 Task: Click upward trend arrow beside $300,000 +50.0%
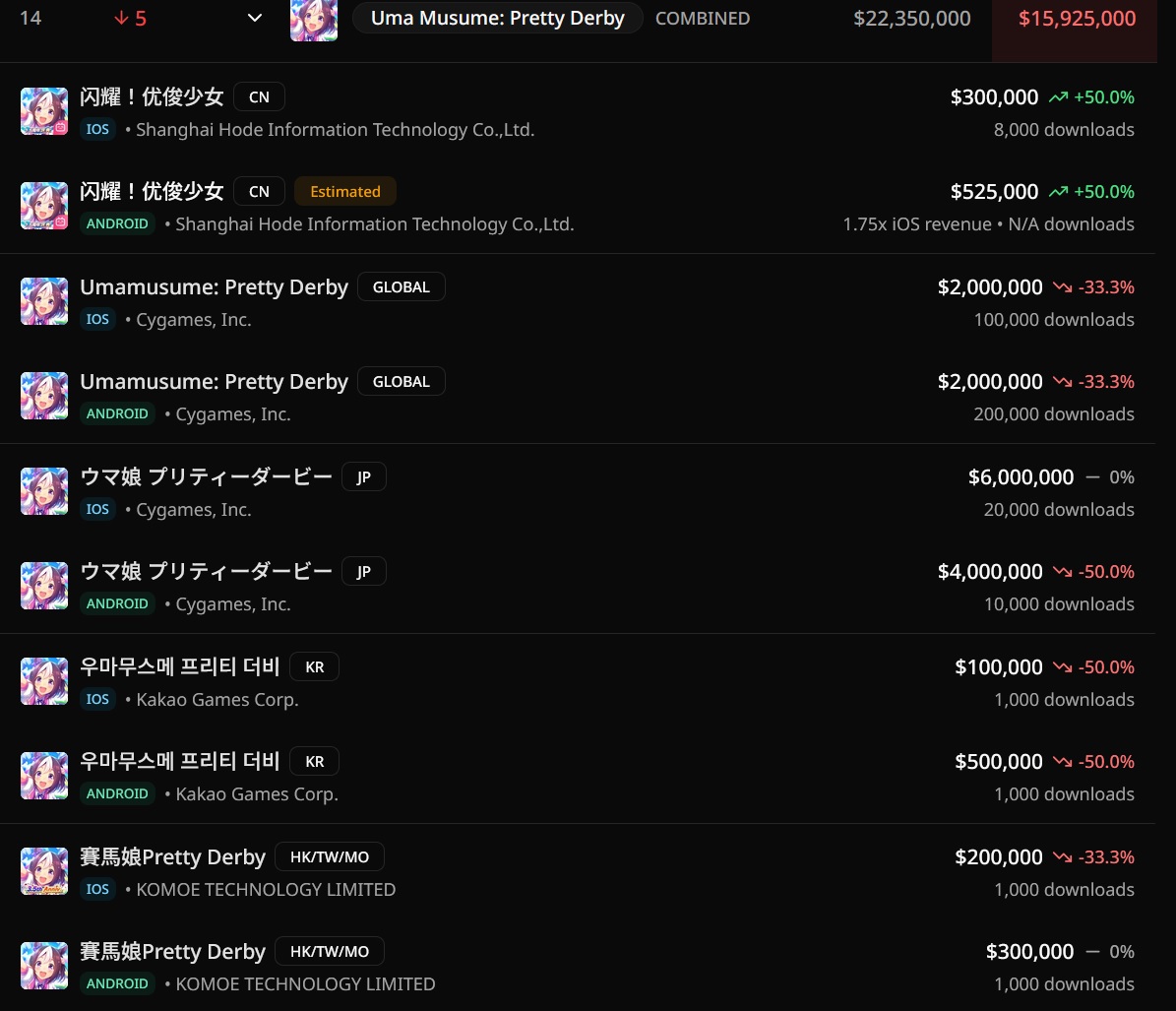click(x=1058, y=97)
